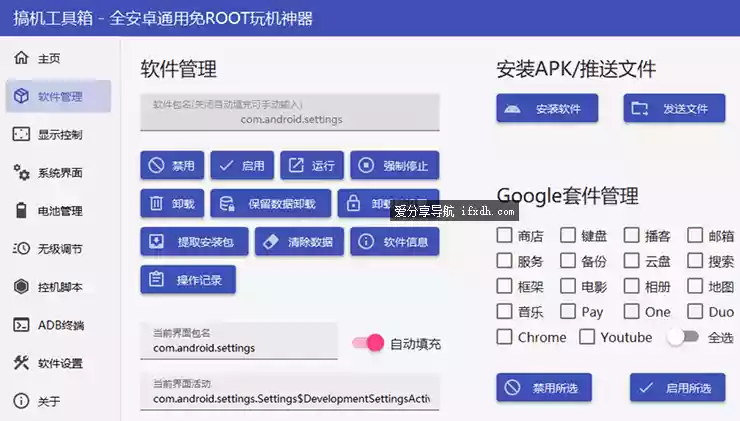
Task: Check the 相册 checkbox
Action: click(x=631, y=286)
